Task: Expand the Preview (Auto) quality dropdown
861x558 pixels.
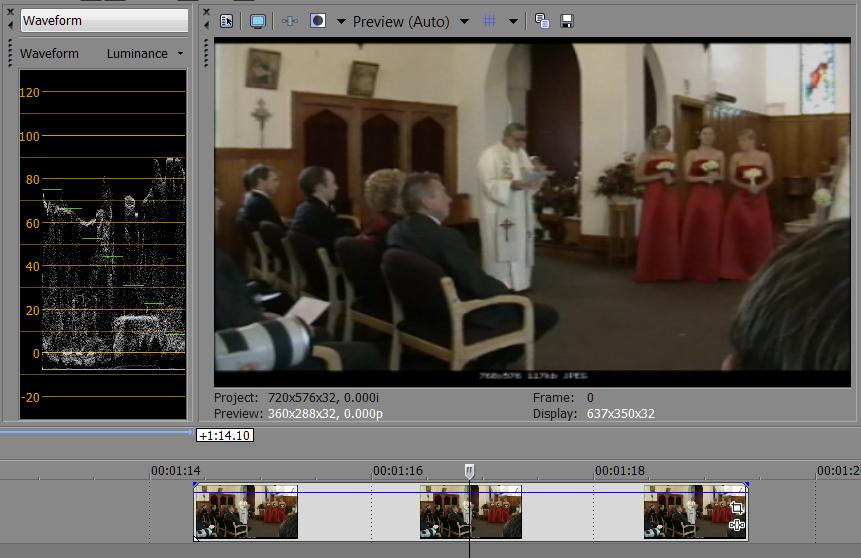Action: (464, 22)
